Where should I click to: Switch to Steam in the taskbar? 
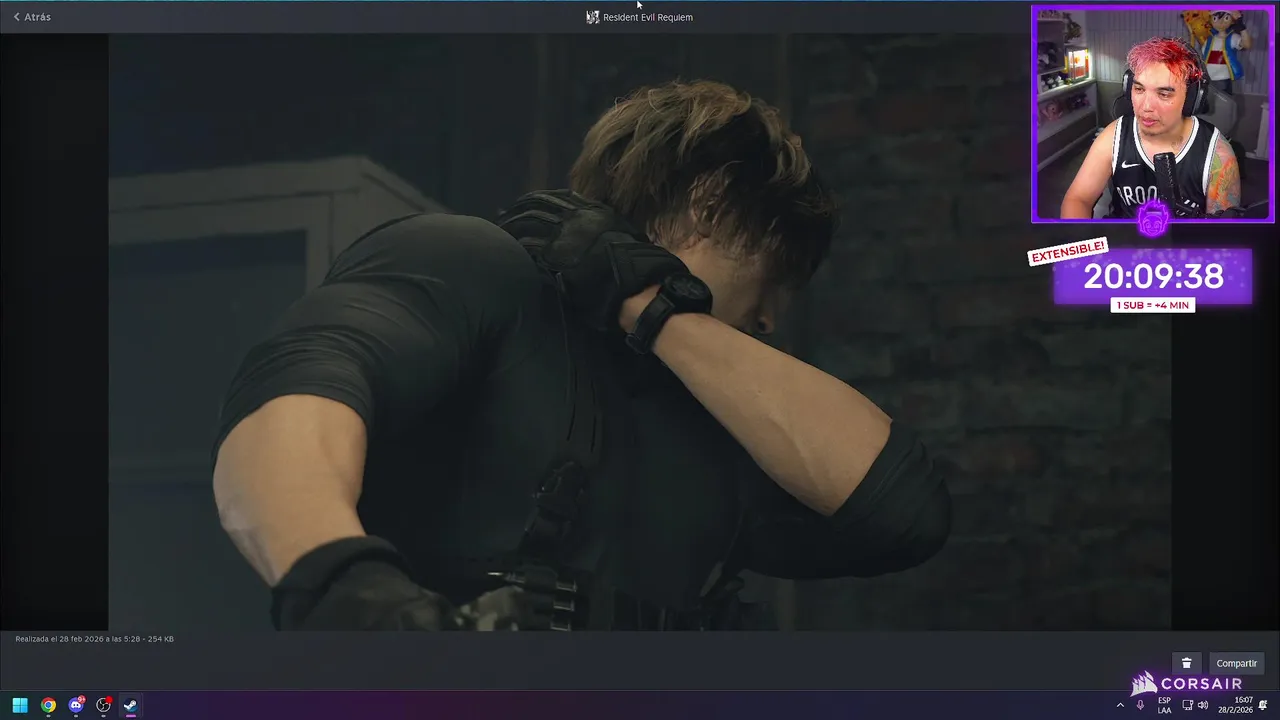pyautogui.click(x=130, y=705)
